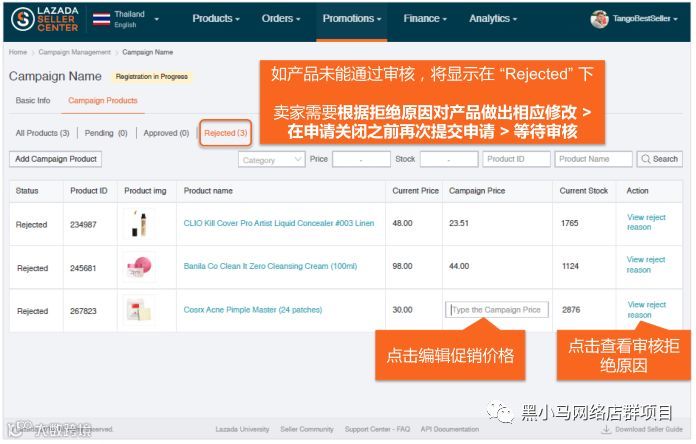Edit campaign price 23.51 for CLIO
The image size is (696, 444).
(459, 223)
